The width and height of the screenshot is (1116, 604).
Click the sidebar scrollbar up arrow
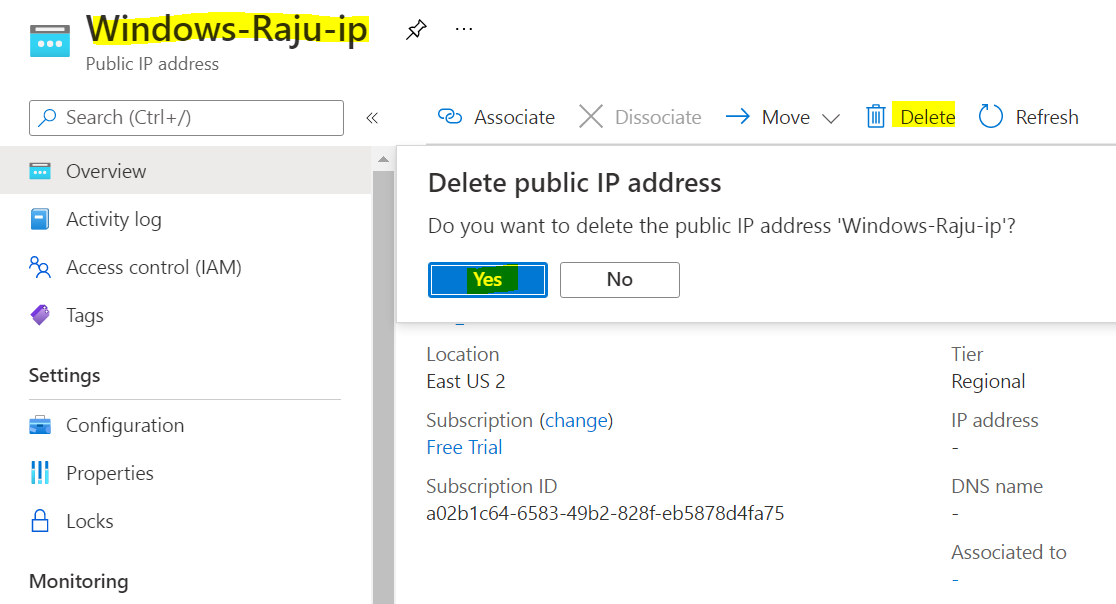pos(383,159)
